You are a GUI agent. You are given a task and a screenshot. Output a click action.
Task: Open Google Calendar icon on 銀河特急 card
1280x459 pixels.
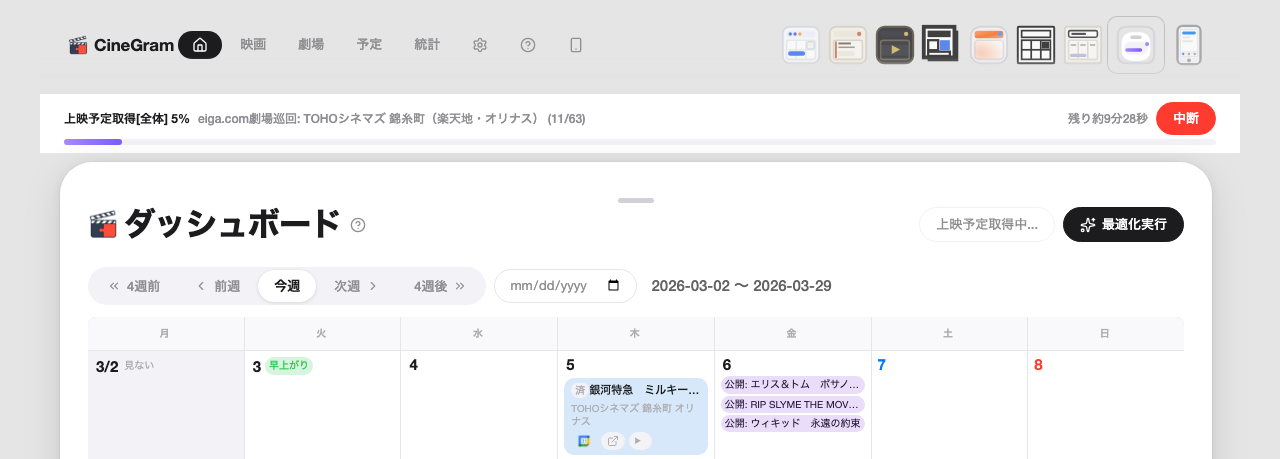[x=584, y=441]
